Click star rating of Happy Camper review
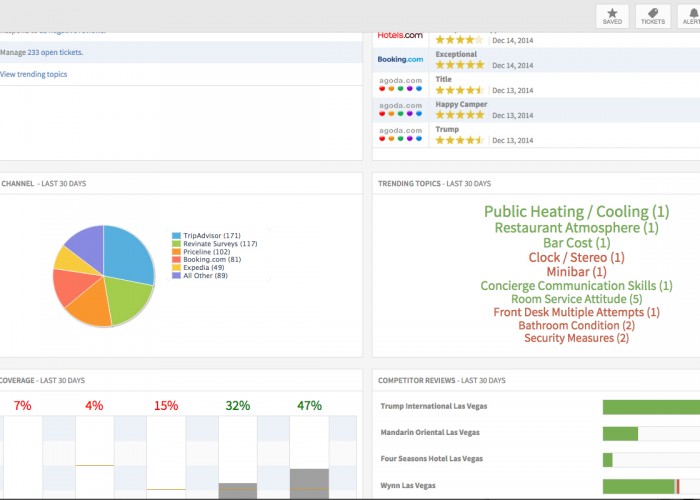Screen dimensions: 700x500 (460, 115)
